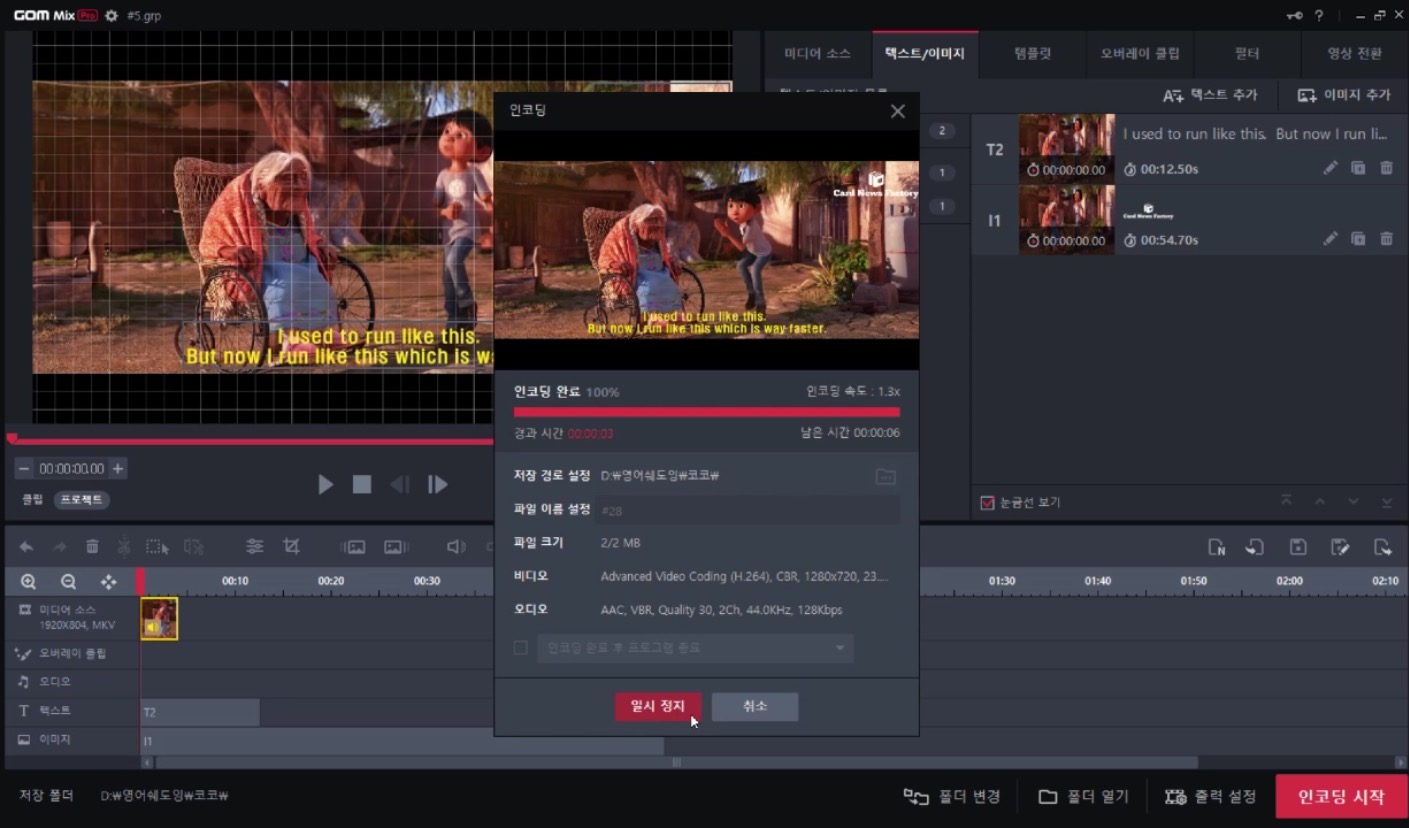Click the save-as icon with pencil

1340,547
